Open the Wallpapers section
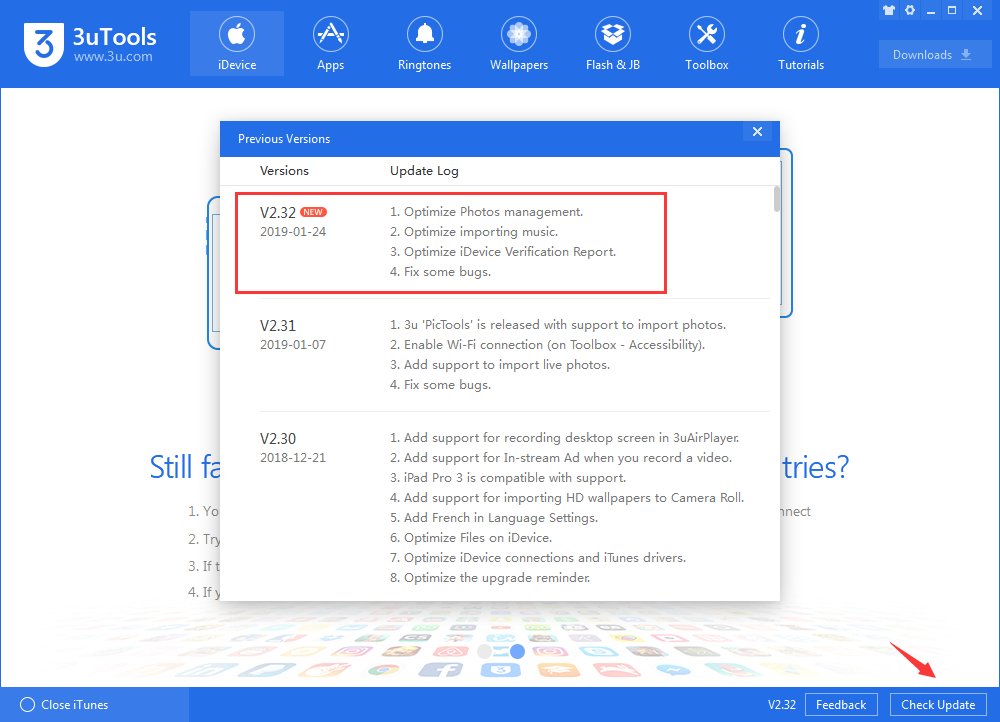Screen dimensions: 1000x722 (x=518, y=43)
